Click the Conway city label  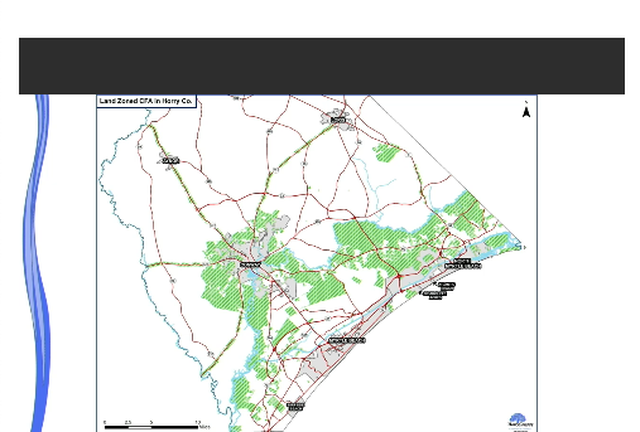pyautogui.click(x=249, y=264)
